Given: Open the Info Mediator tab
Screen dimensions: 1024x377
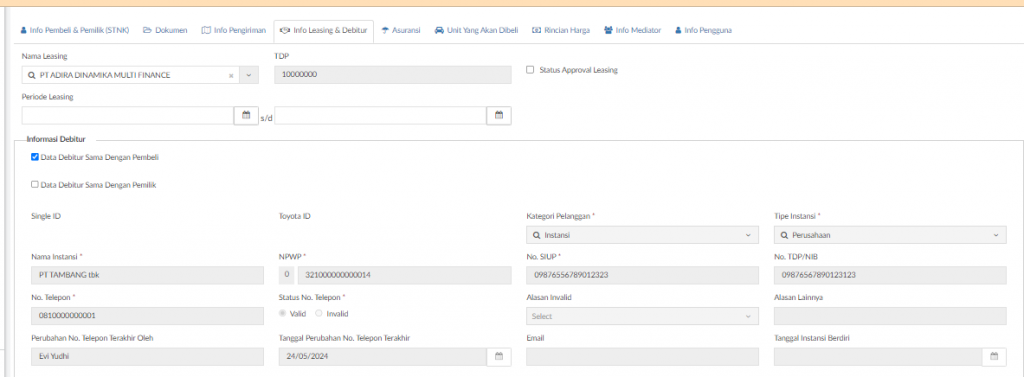Looking at the screenshot, I should (x=632, y=31).
